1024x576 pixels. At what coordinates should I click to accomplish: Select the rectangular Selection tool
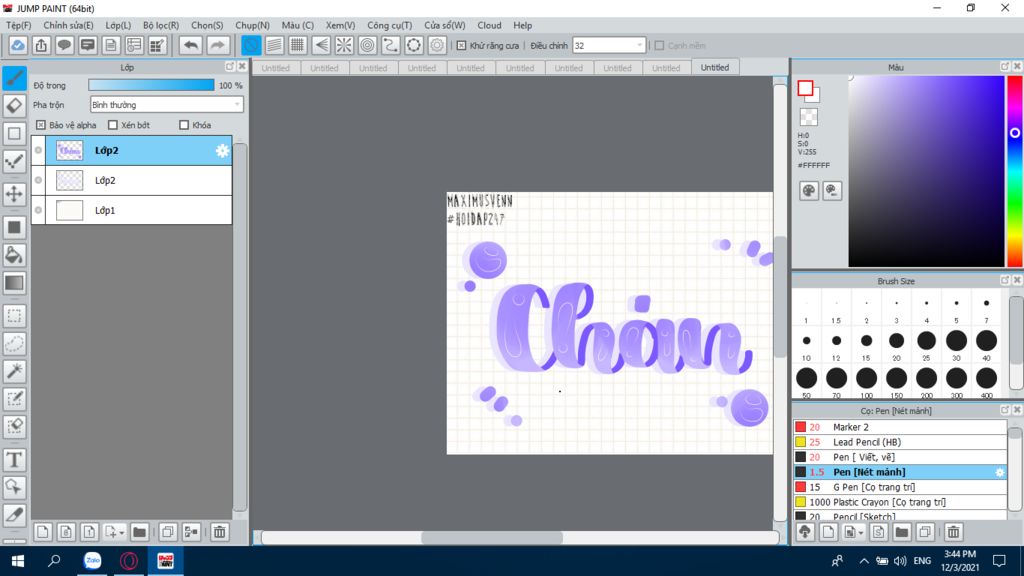click(x=14, y=316)
